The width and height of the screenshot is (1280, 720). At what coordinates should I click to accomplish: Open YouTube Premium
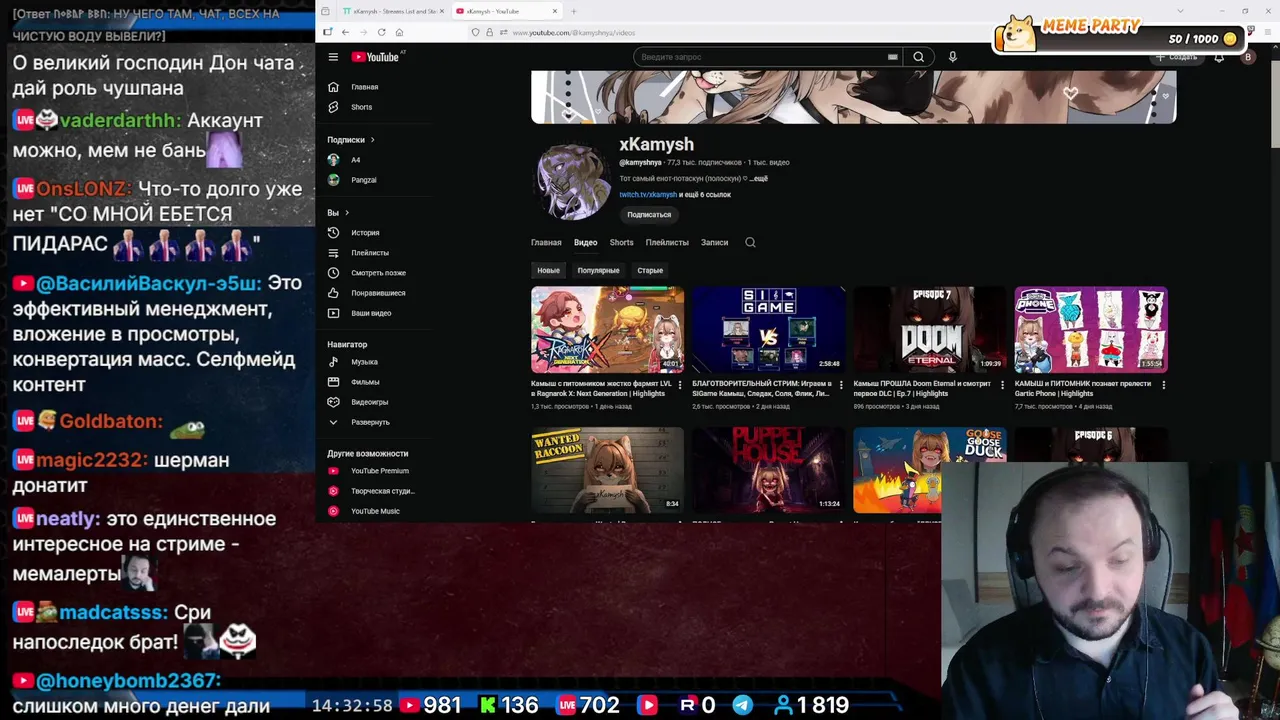coord(379,471)
